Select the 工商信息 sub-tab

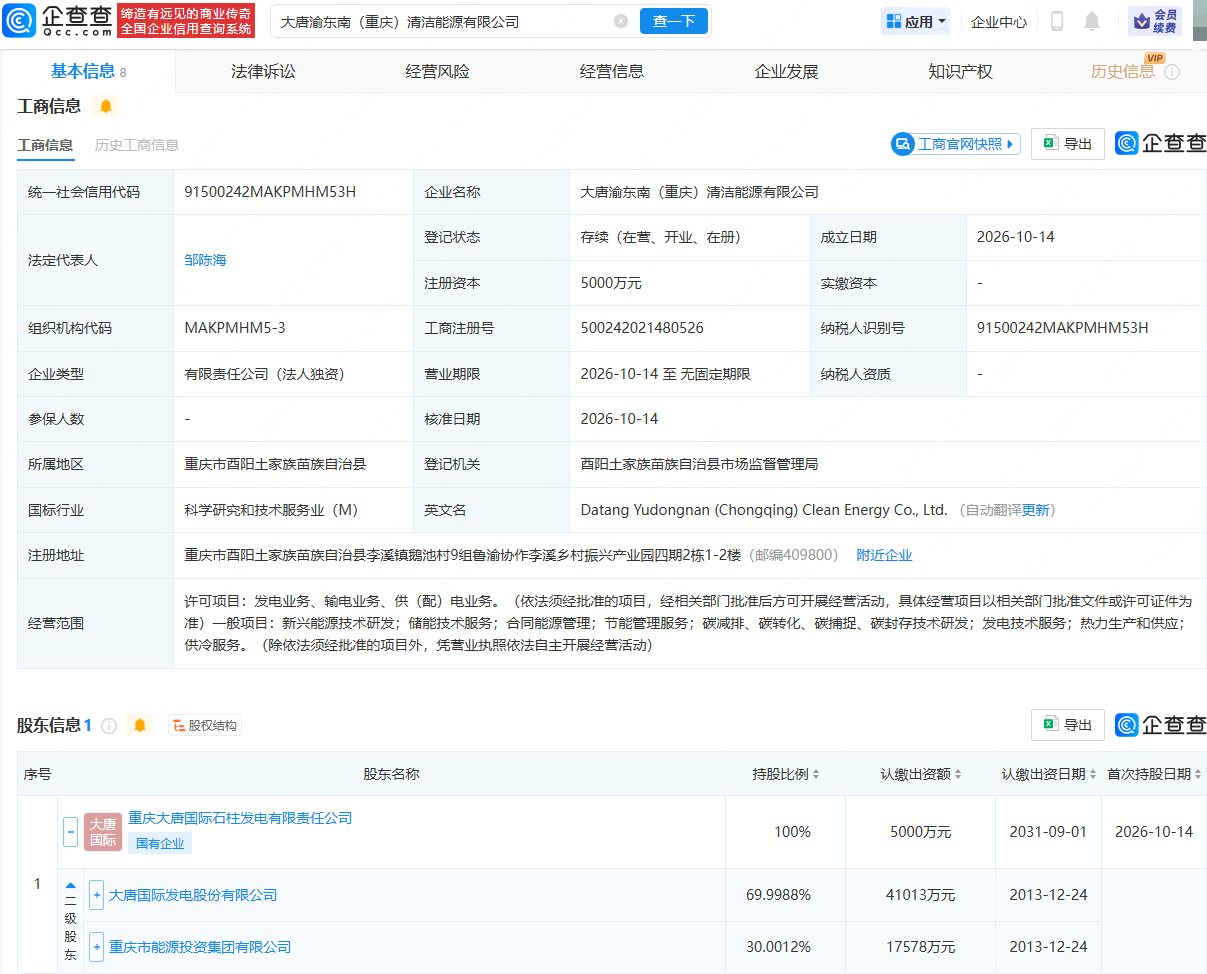[x=45, y=145]
